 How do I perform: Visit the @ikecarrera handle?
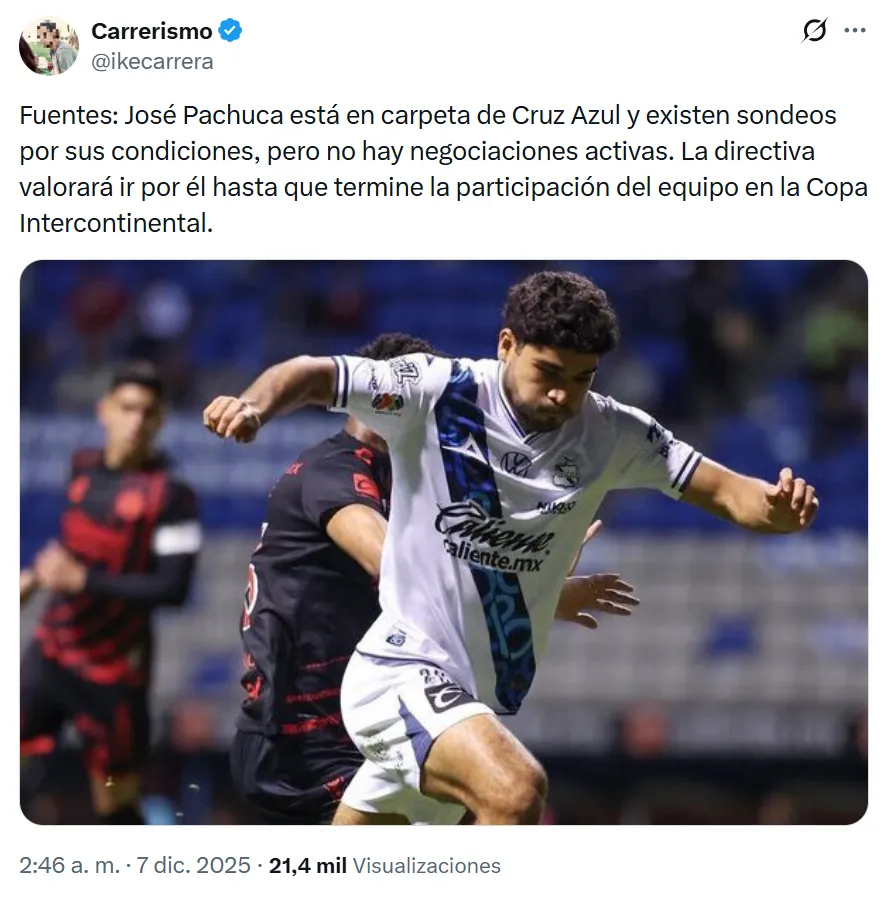point(152,61)
